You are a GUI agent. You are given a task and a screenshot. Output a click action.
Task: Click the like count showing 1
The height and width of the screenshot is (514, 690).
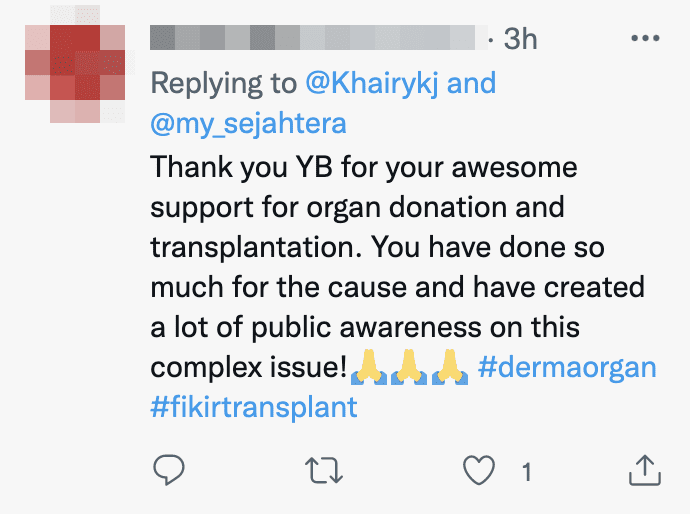pyautogui.click(x=526, y=472)
